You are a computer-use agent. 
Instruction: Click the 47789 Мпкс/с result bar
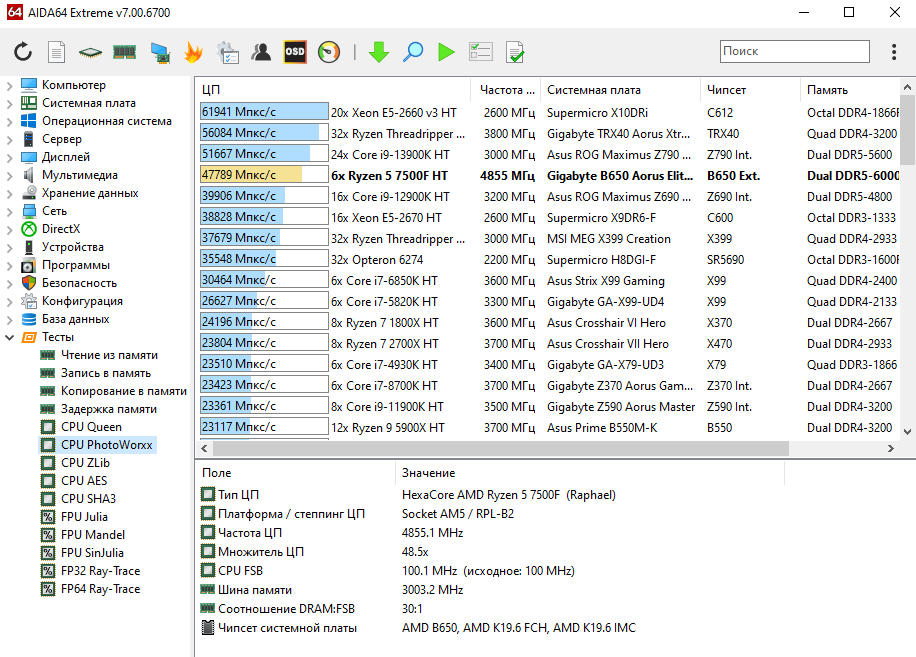pyautogui.click(x=264, y=175)
